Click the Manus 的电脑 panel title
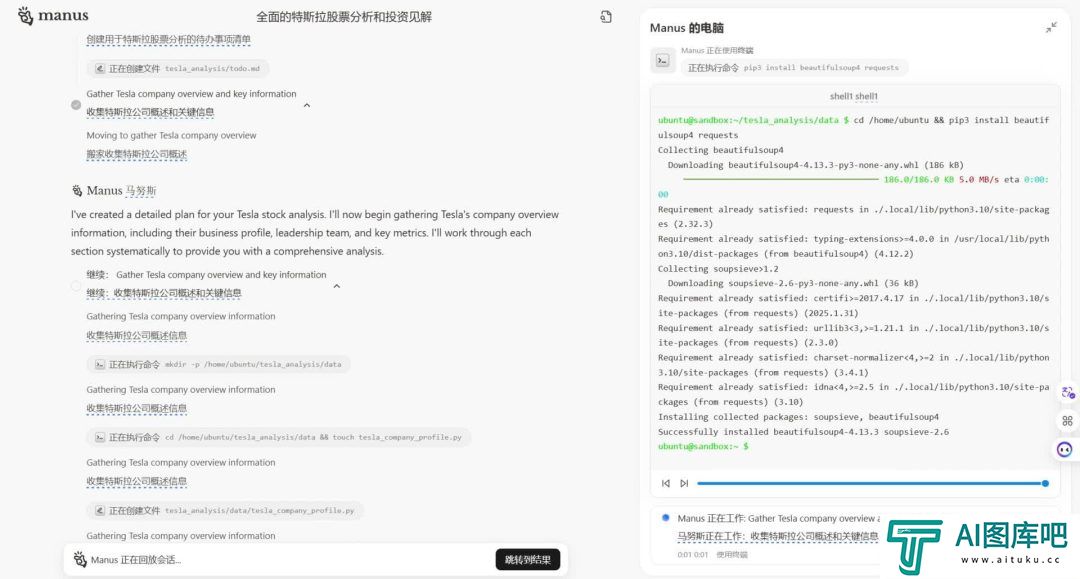The height and width of the screenshot is (579, 1080). tap(686, 28)
